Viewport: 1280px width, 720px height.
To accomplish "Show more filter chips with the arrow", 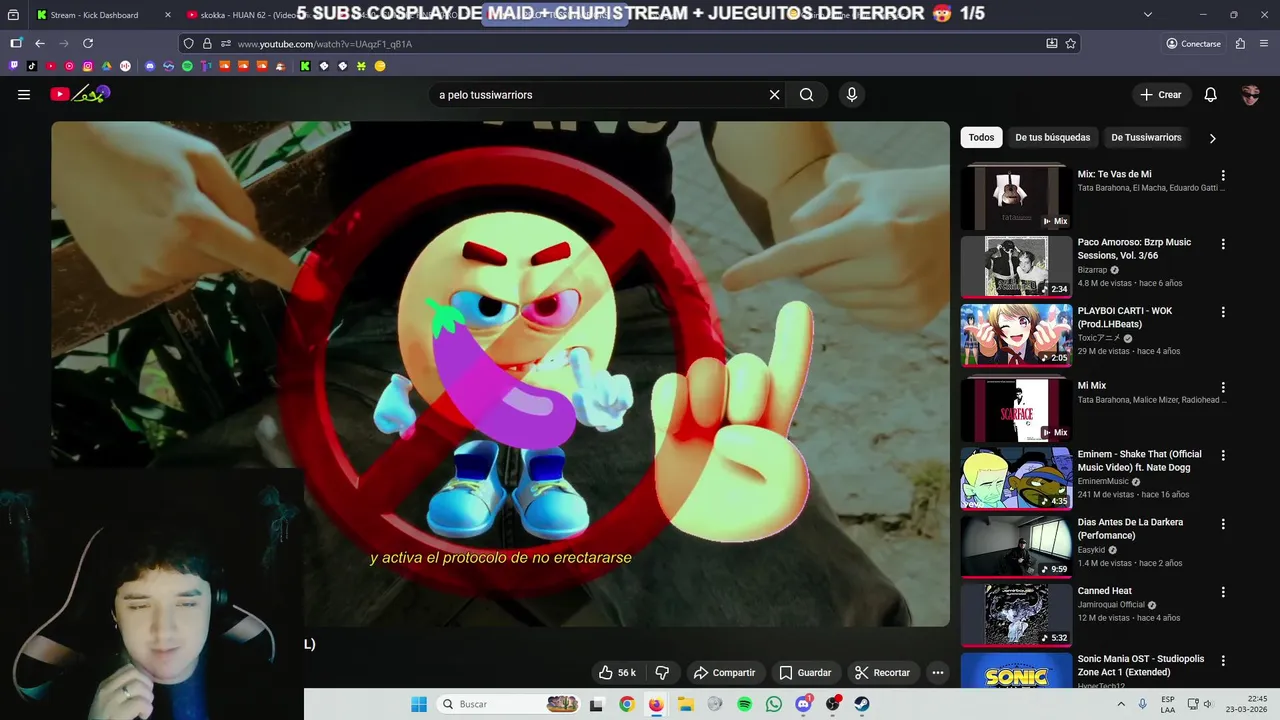I will 1212,138.
